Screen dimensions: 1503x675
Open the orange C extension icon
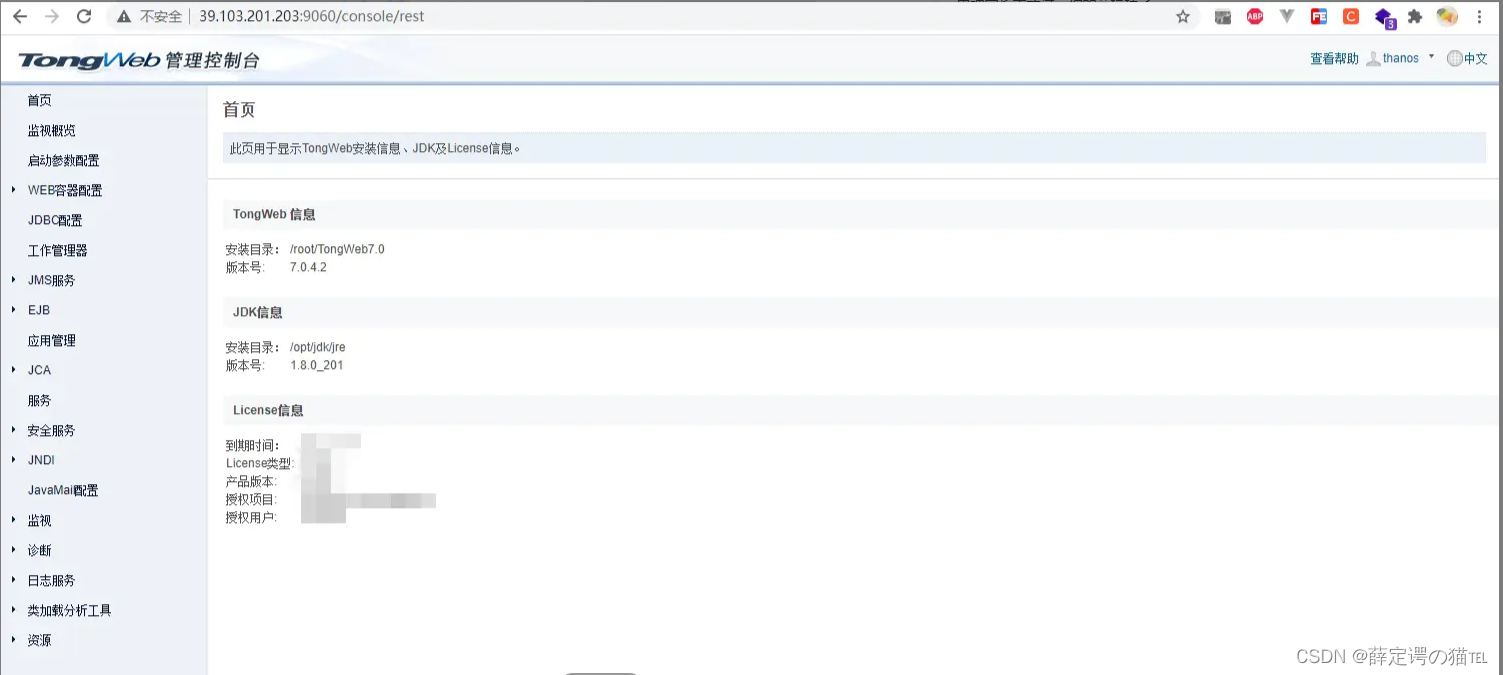coord(1351,16)
